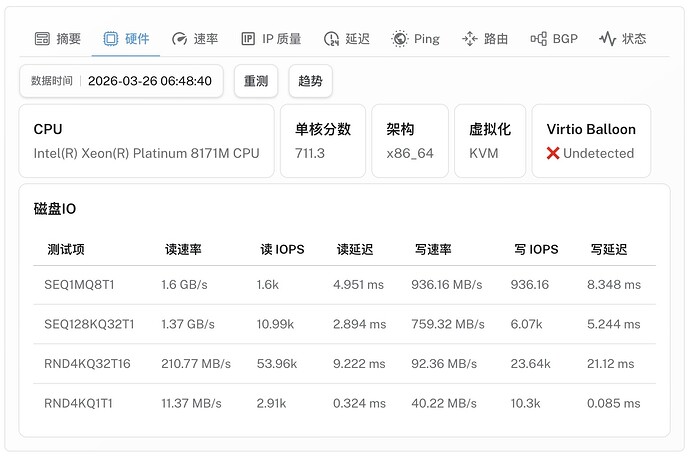Click the 10.3k write IOPS cell
The height and width of the screenshot is (459, 690).
[525, 404]
